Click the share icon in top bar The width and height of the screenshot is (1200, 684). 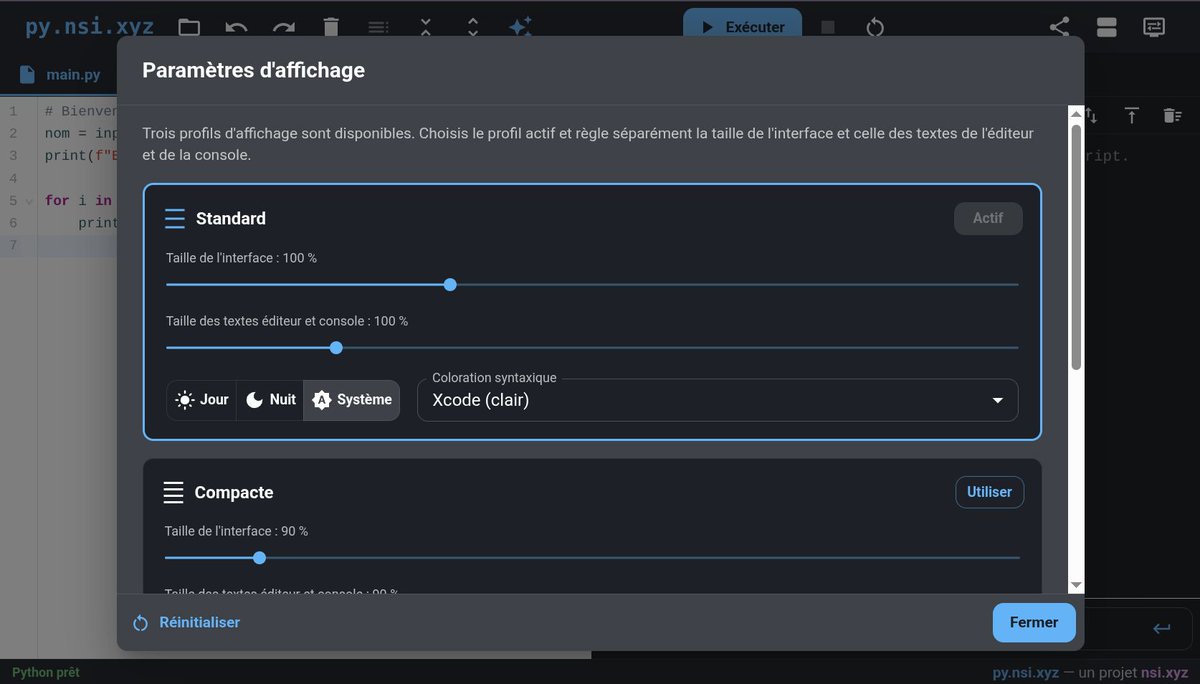click(1060, 27)
